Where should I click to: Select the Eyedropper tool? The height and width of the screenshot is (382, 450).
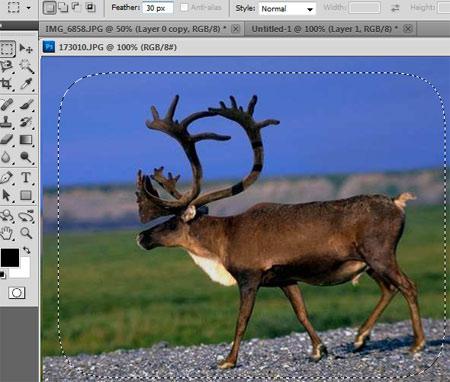point(26,84)
